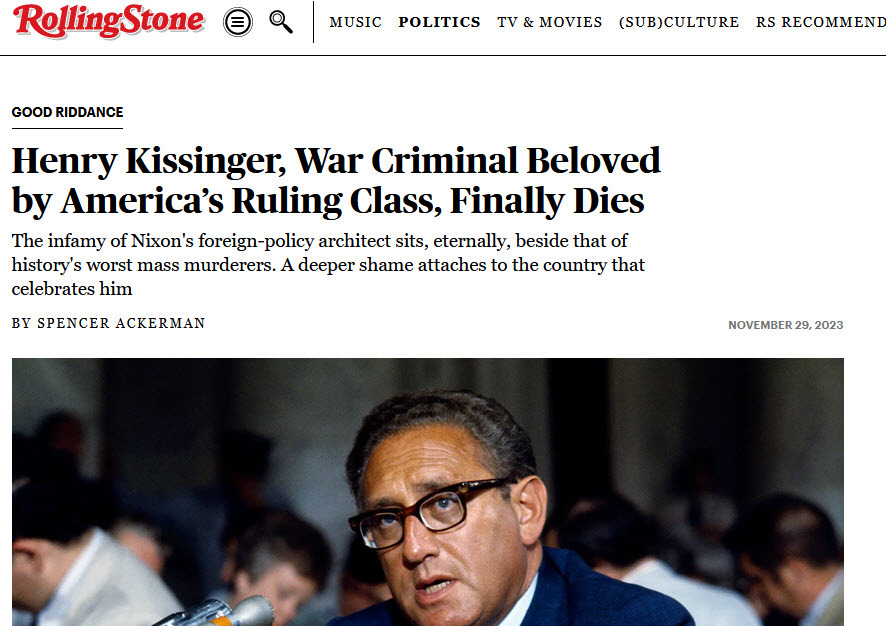
Task: Open the hamburger navigation menu
Action: (x=237, y=21)
